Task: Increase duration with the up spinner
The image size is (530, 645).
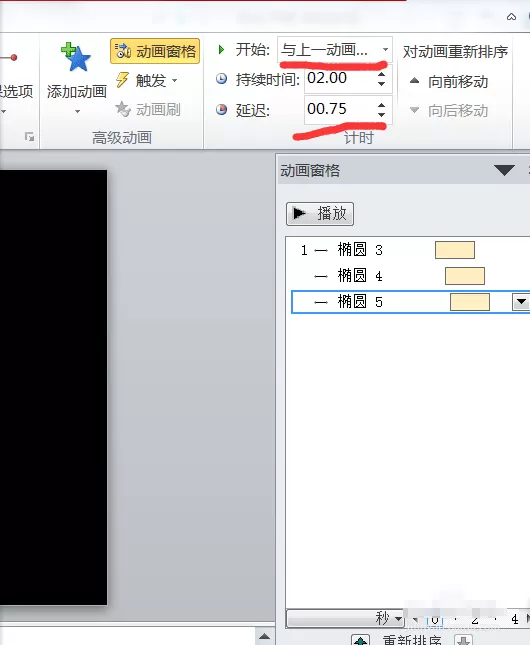Action: click(x=381, y=74)
